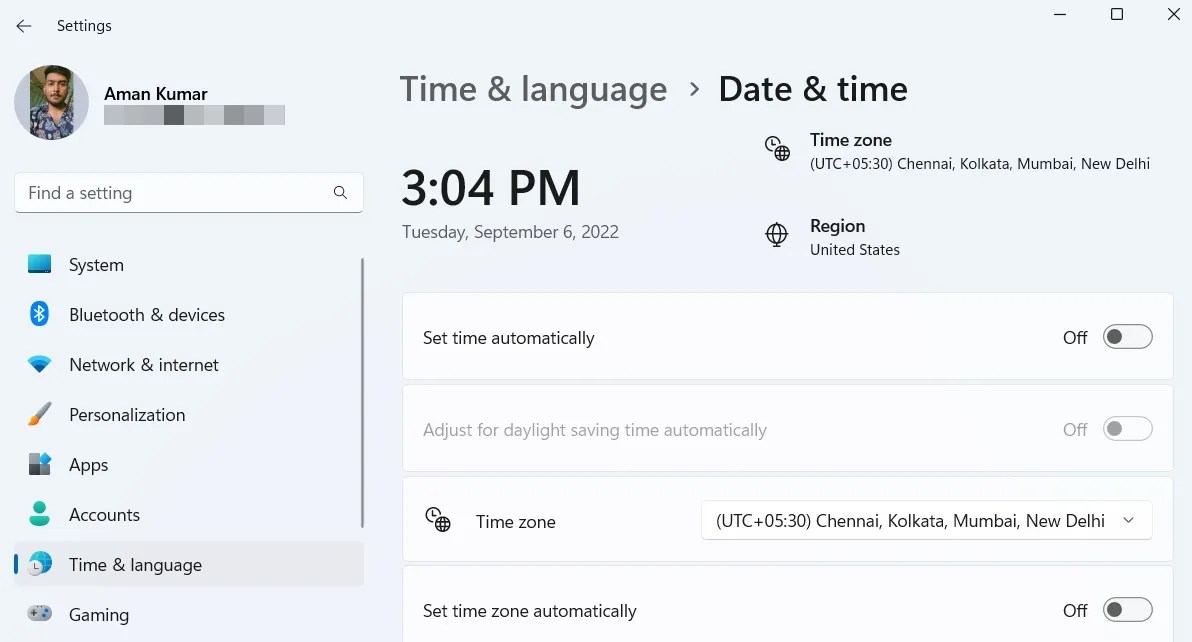
Task: Click the Network & internet Wi-Fi icon
Action: click(x=40, y=365)
